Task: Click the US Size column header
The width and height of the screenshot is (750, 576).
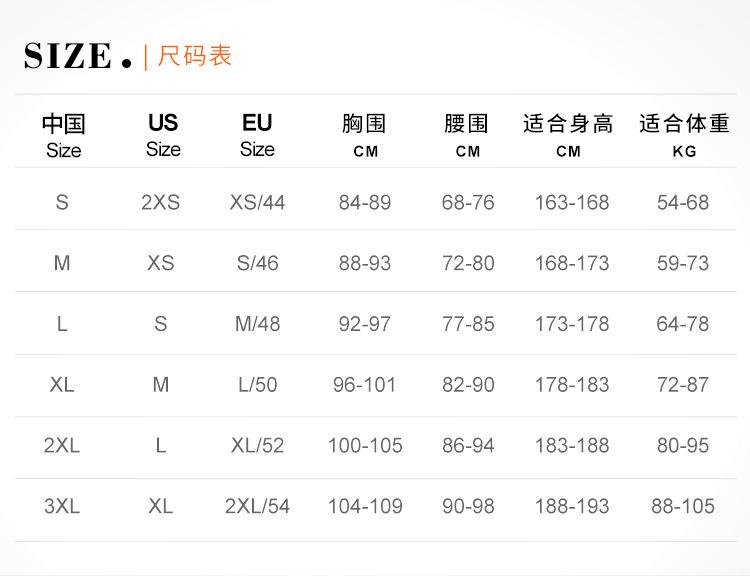Action: tap(162, 135)
